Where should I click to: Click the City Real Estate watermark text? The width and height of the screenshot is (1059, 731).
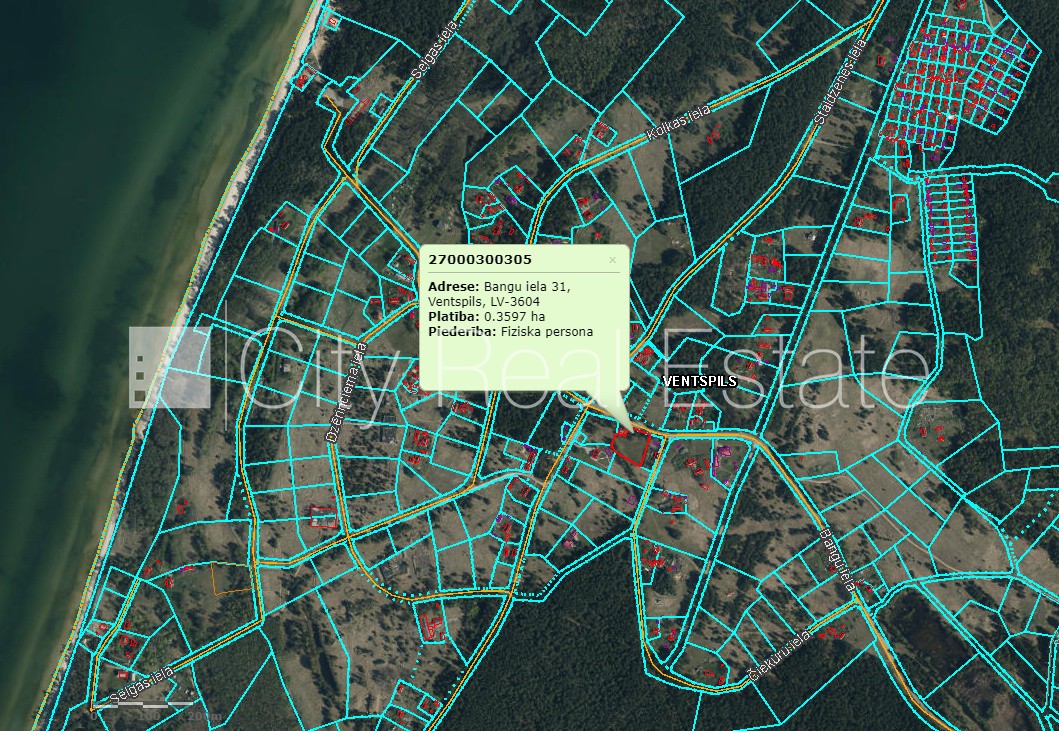(580, 368)
